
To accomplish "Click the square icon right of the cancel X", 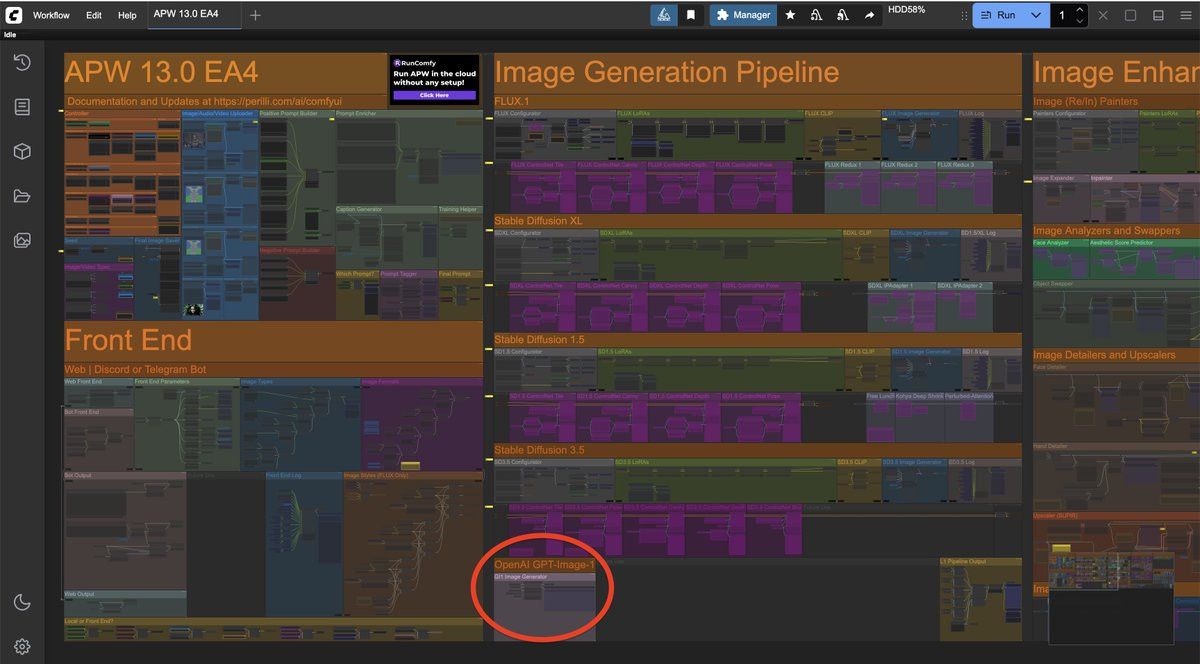I will pos(1130,15).
